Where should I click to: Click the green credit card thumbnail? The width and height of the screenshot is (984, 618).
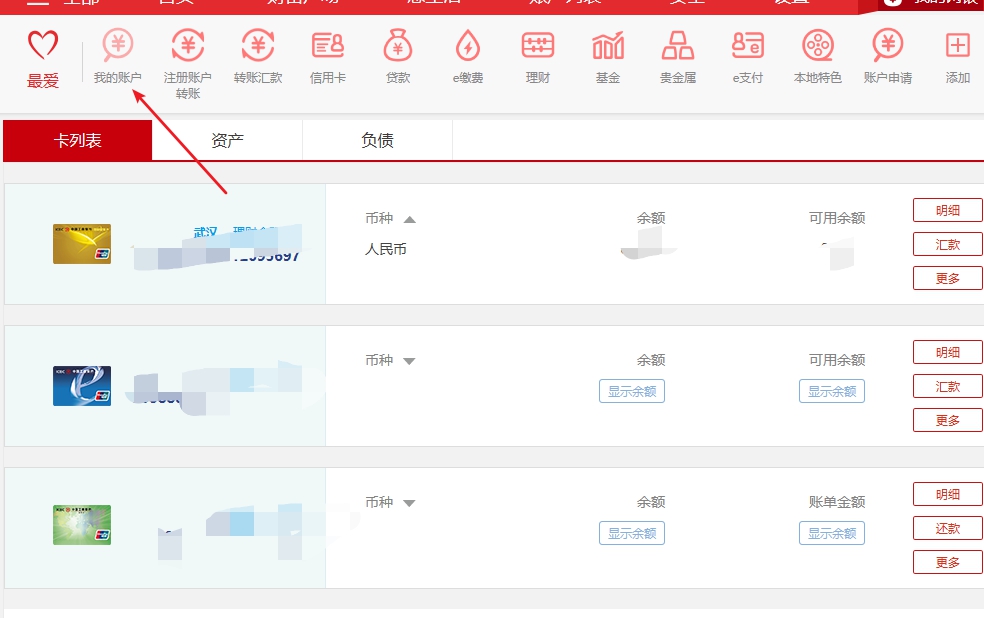(x=82, y=525)
